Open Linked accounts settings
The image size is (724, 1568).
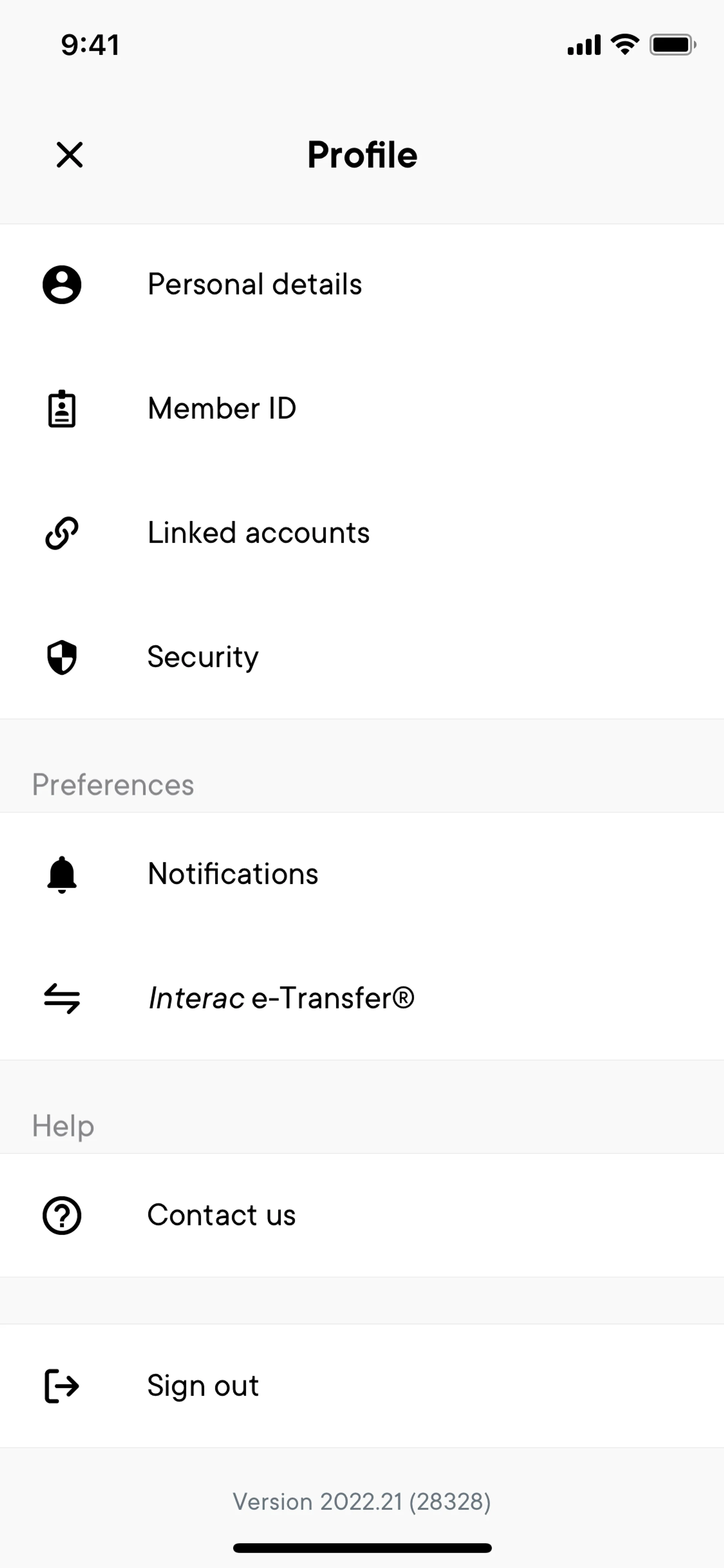tap(259, 533)
